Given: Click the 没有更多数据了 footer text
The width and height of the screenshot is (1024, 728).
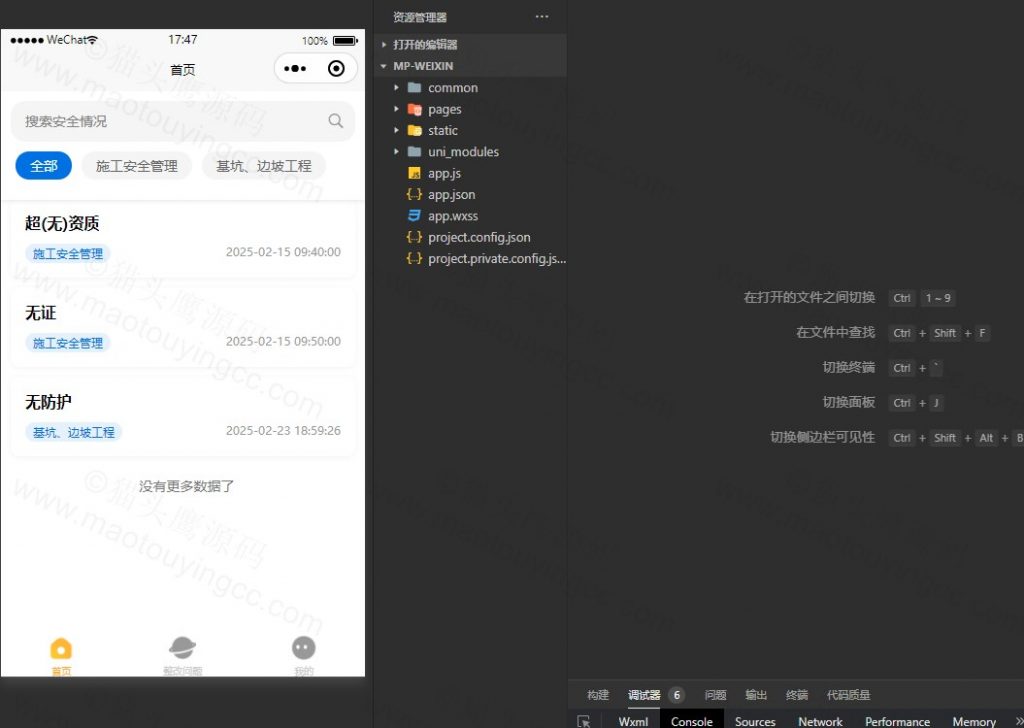Looking at the screenshot, I should tap(186, 486).
